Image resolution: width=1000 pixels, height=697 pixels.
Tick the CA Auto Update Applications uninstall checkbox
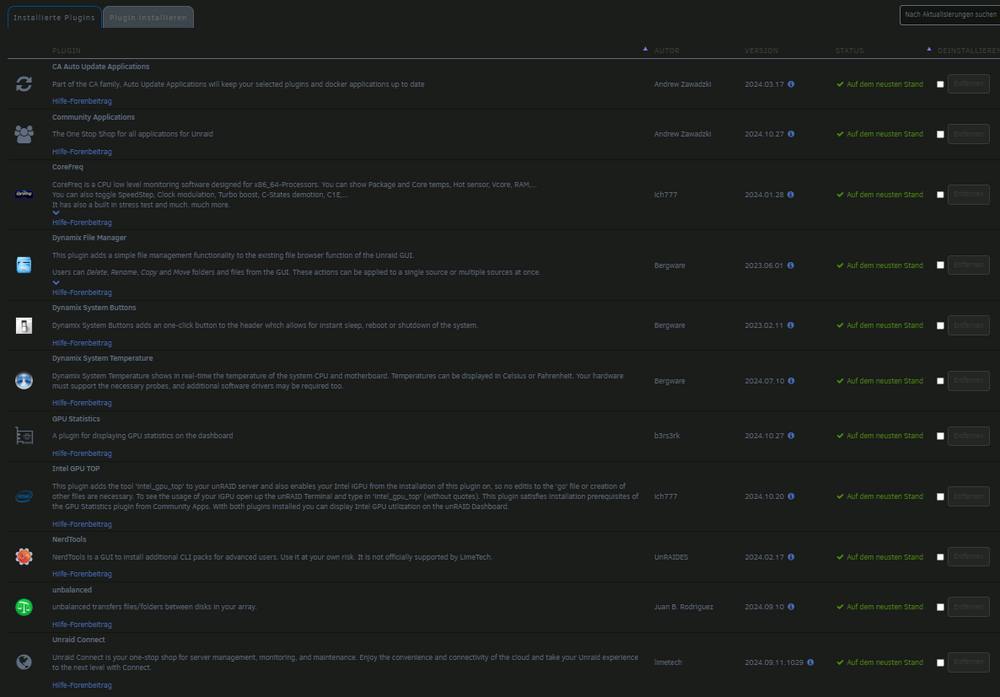(x=940, y=84)
